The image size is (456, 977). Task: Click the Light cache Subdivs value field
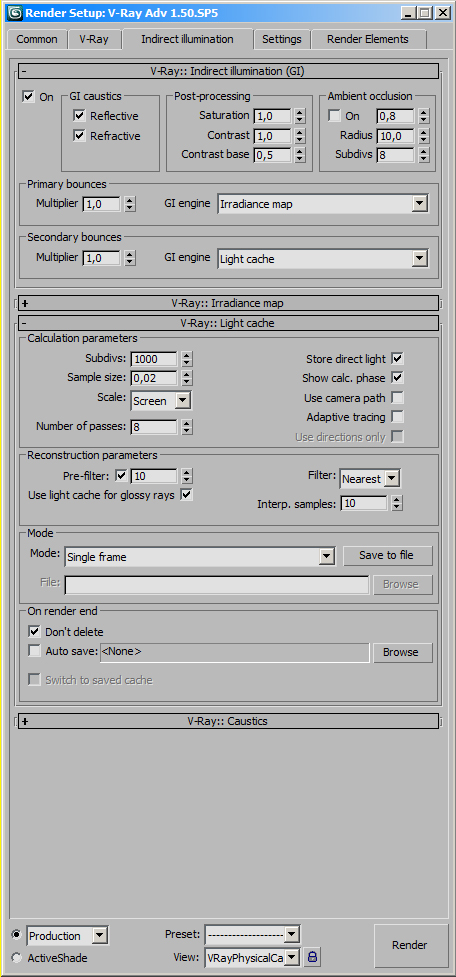pos(154,358)
